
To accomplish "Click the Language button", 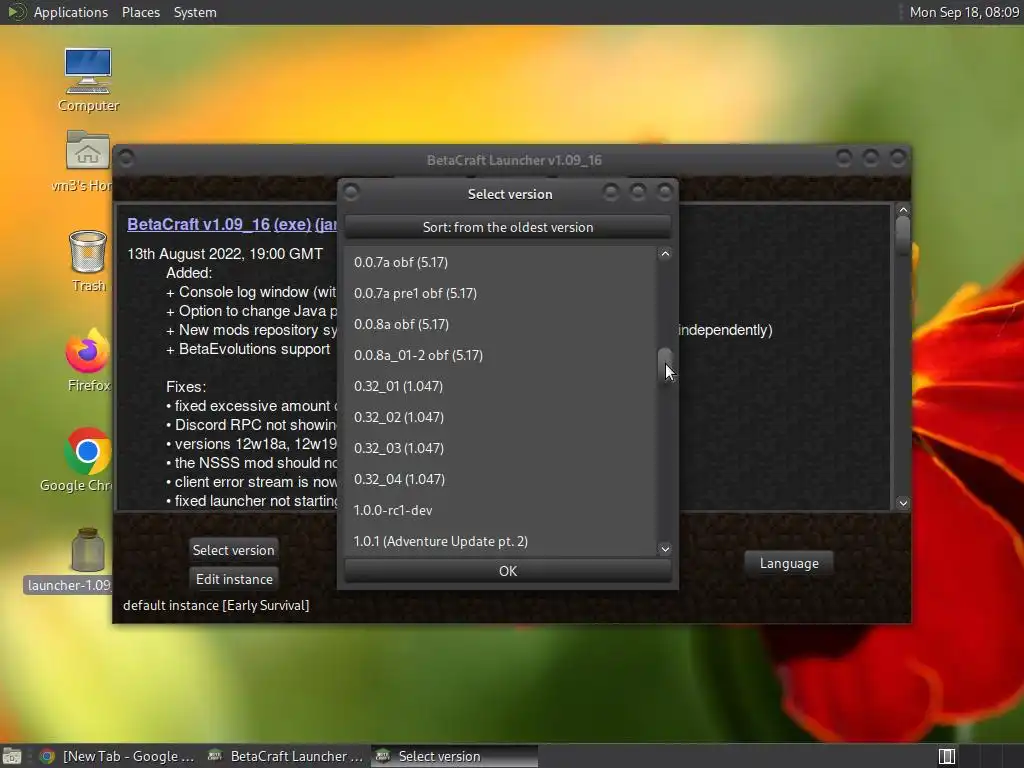I will (x=789, y=563).
